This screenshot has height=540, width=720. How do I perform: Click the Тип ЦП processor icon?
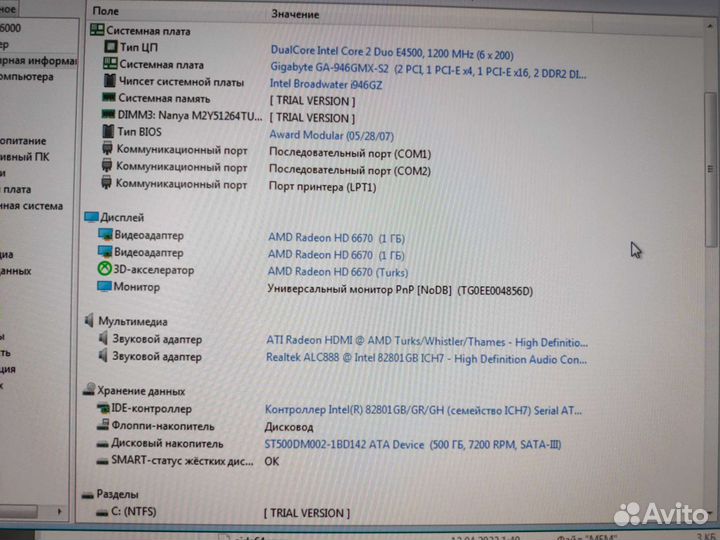(111, 46)
